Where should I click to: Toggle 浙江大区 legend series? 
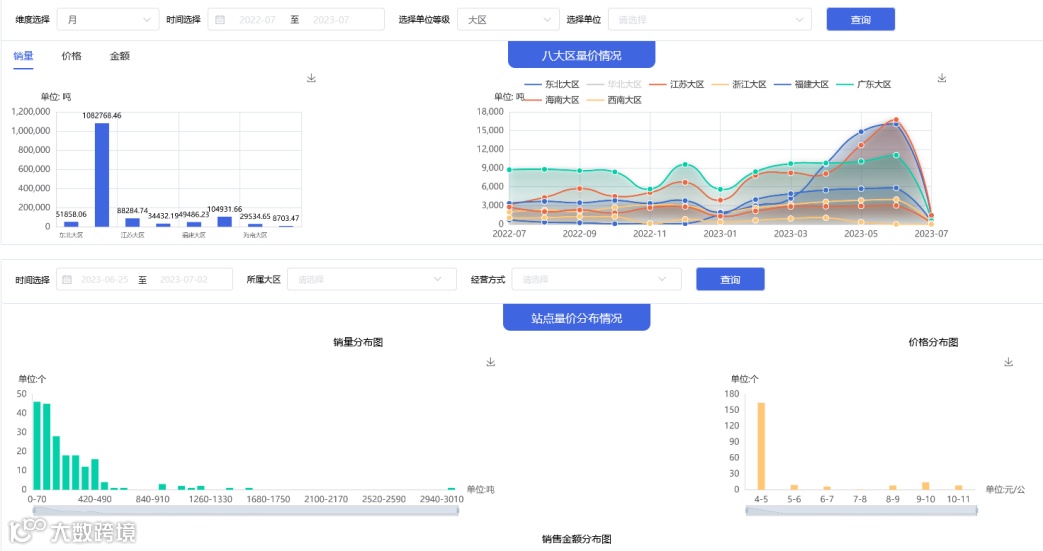click(x=740, y=85)
